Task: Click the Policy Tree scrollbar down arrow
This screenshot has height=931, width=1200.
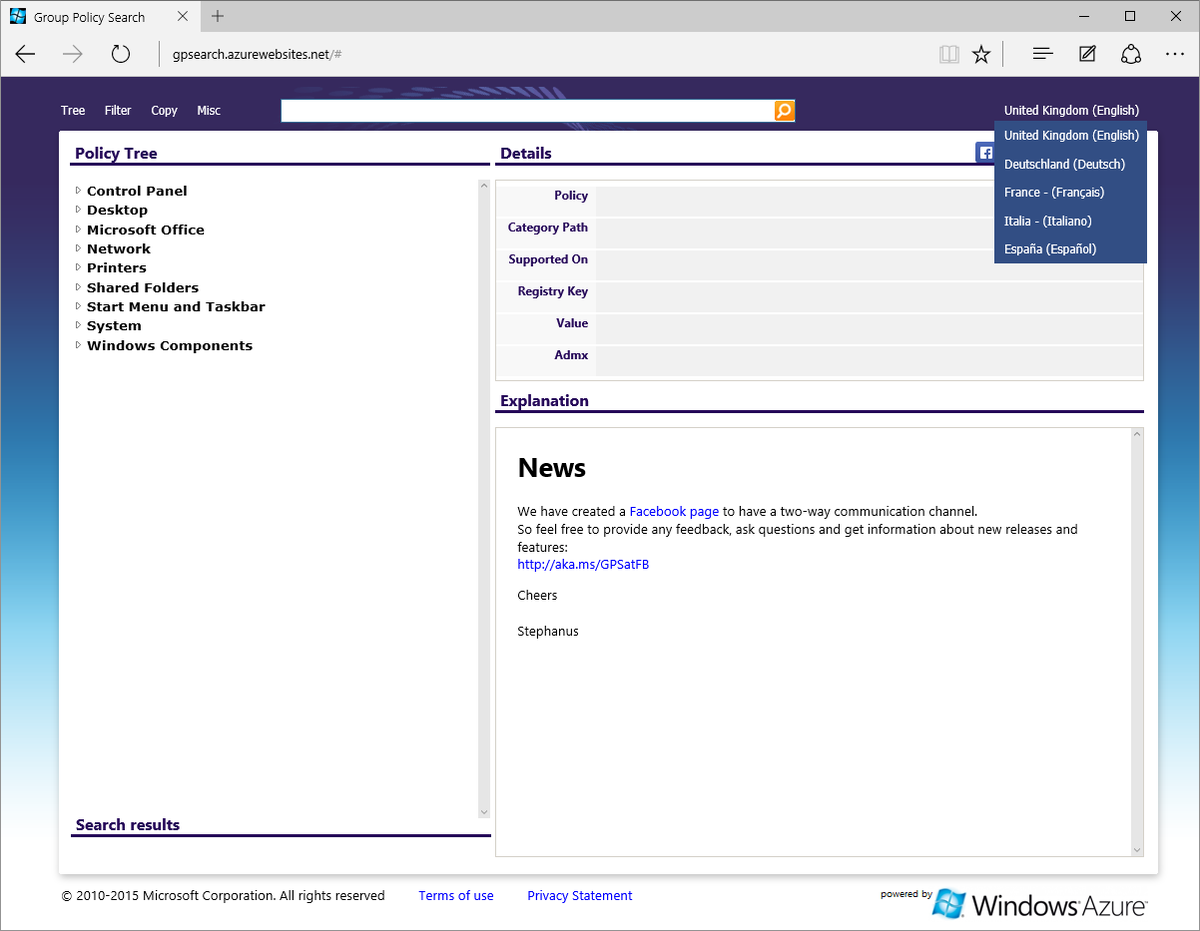Action: click(x=484, y=812)
